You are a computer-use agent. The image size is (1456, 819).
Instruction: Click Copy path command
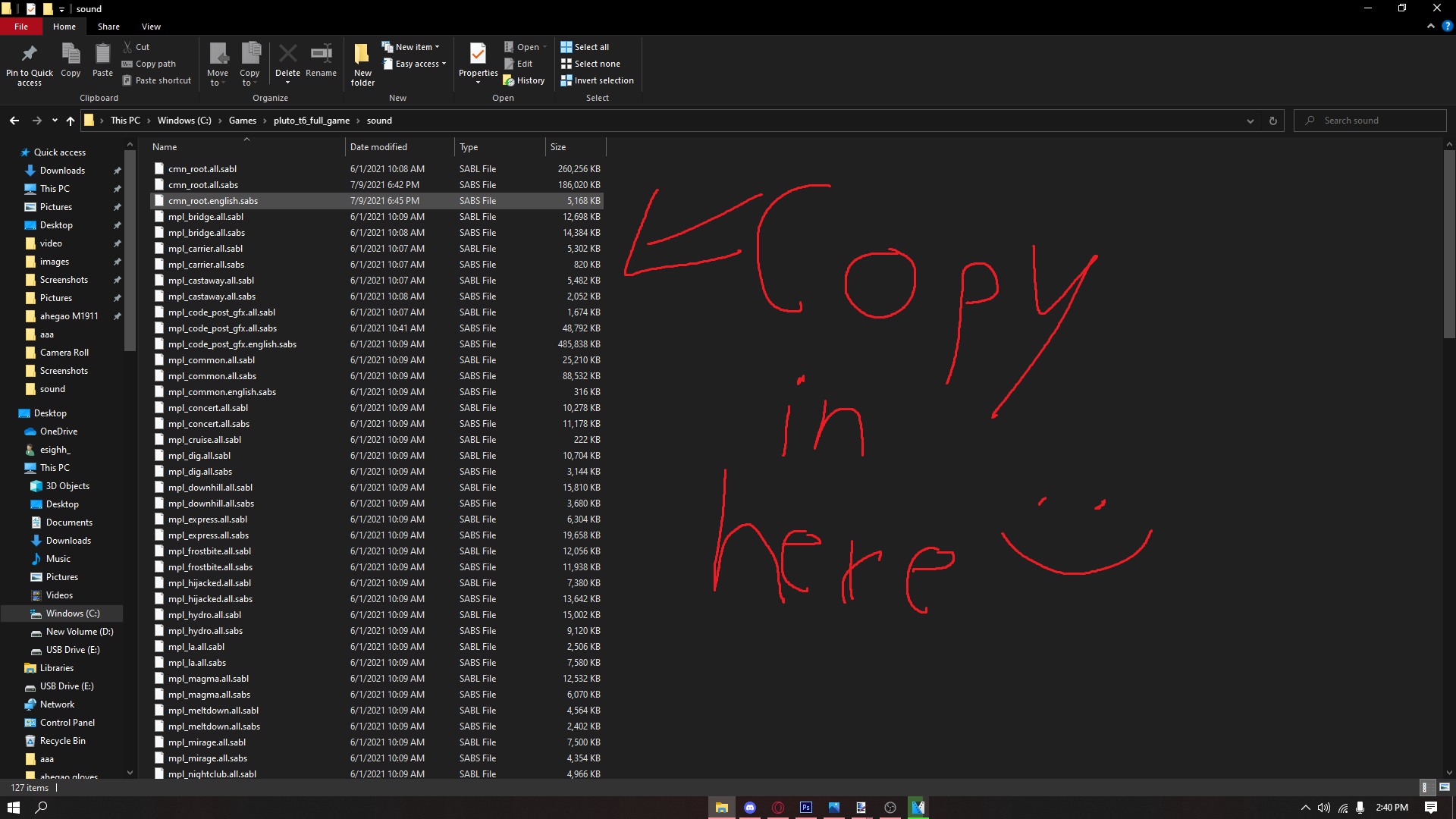pos(149,64)
